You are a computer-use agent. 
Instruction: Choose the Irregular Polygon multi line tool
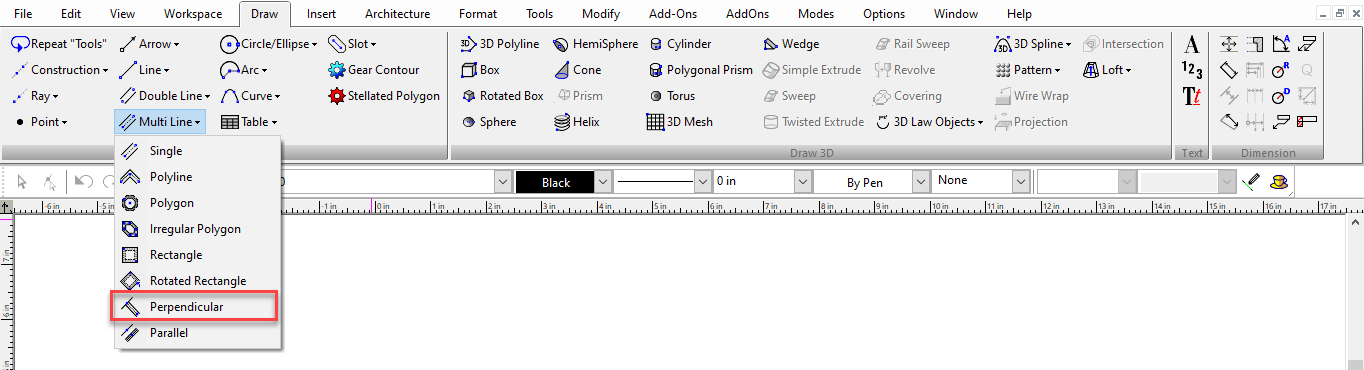click(196, 229)
